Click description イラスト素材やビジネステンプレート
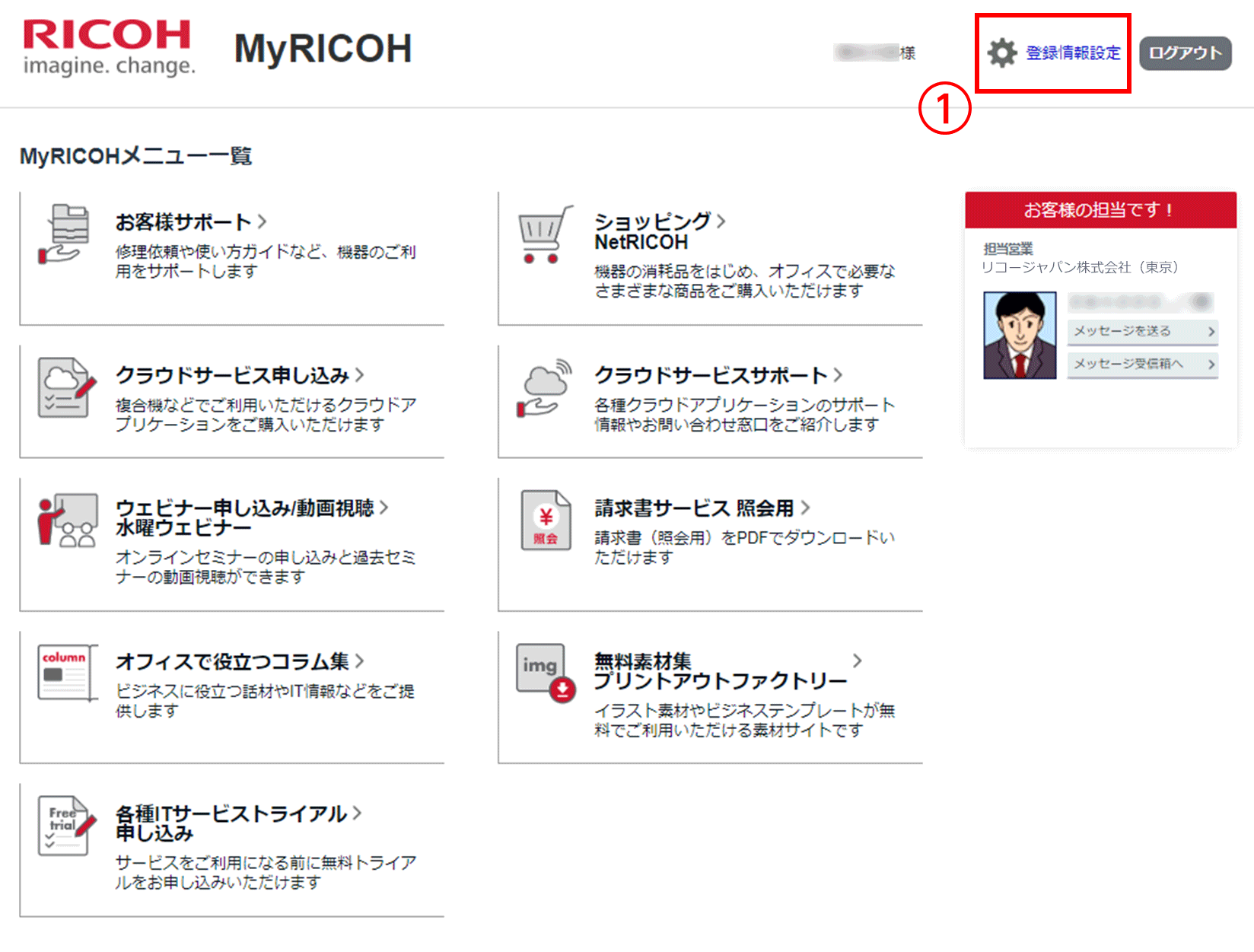Viewport: 1254px width, 952px height. [x=744, y=721]
